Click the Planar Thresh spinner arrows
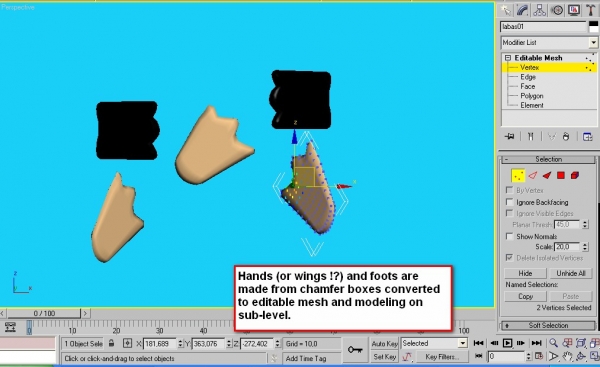This screenshot has height=367, width=600. [585, 225]
